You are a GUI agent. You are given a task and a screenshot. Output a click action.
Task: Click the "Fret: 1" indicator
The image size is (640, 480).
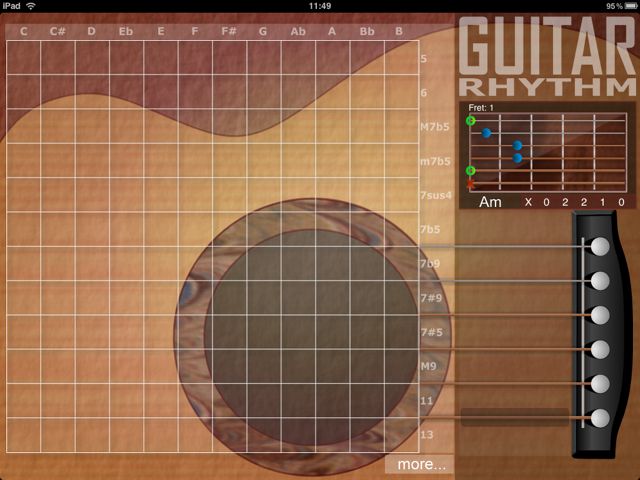(481, 108)
